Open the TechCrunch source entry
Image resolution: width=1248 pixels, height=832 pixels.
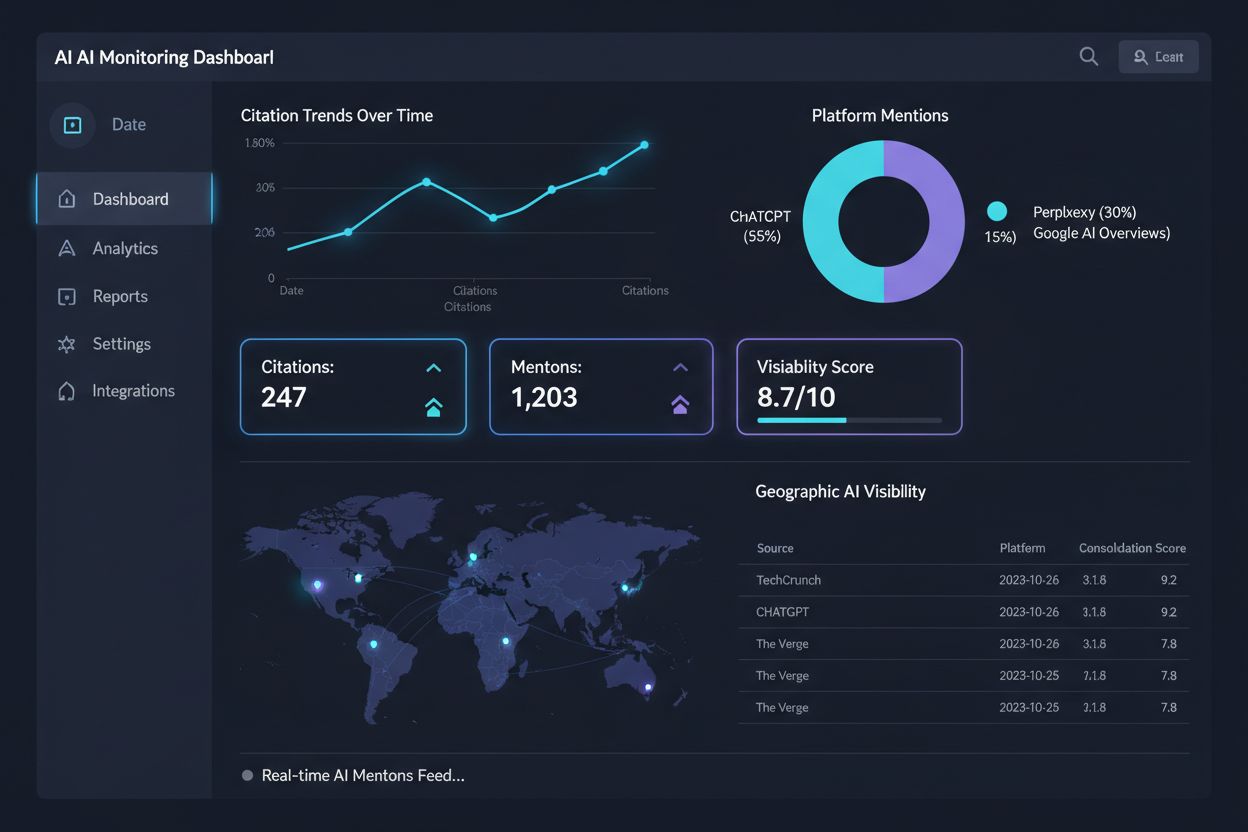(788, 580)
